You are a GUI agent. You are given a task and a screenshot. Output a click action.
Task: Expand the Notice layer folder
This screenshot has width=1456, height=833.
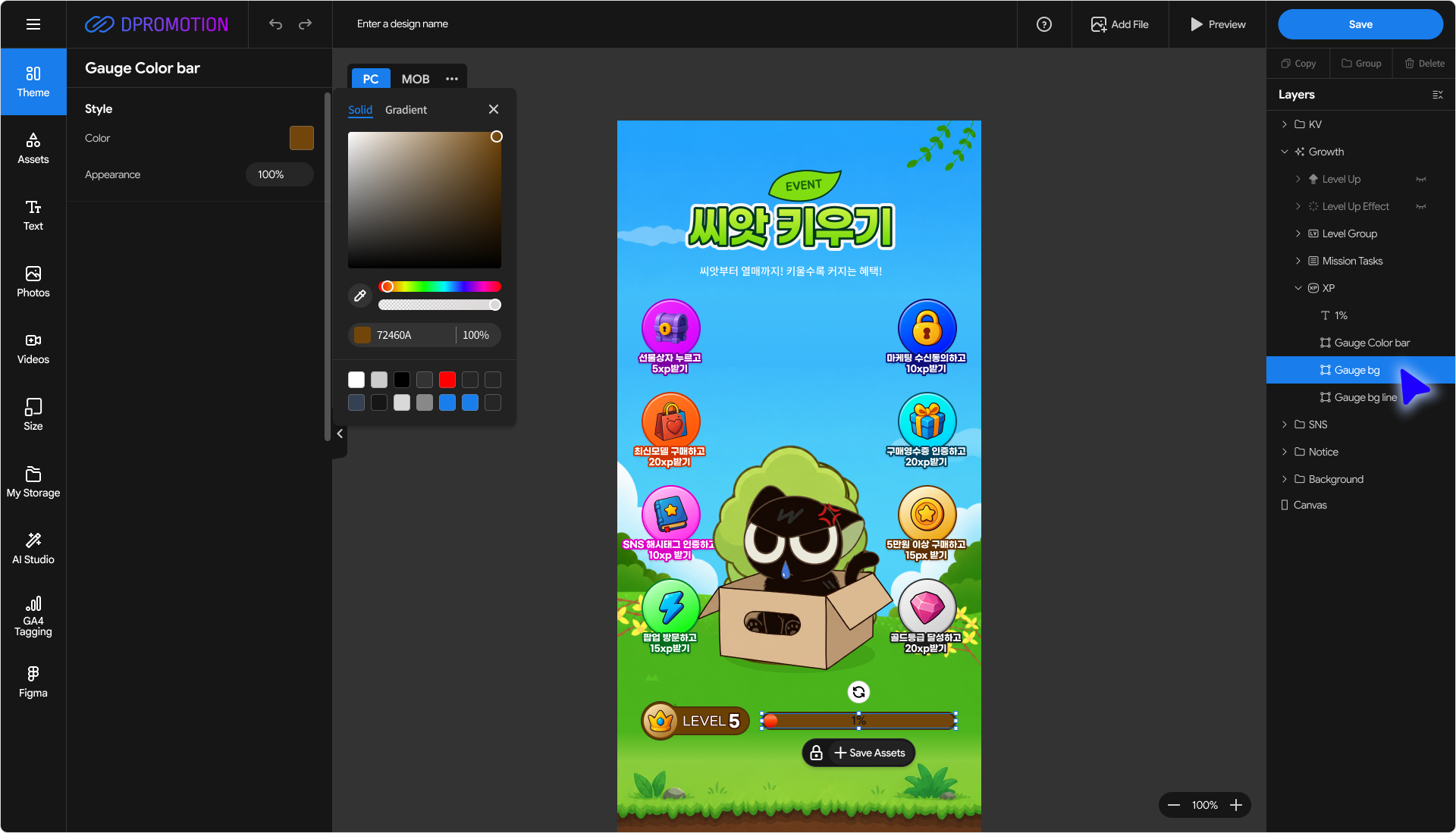pyautogui.click(x=1285, y=452)
